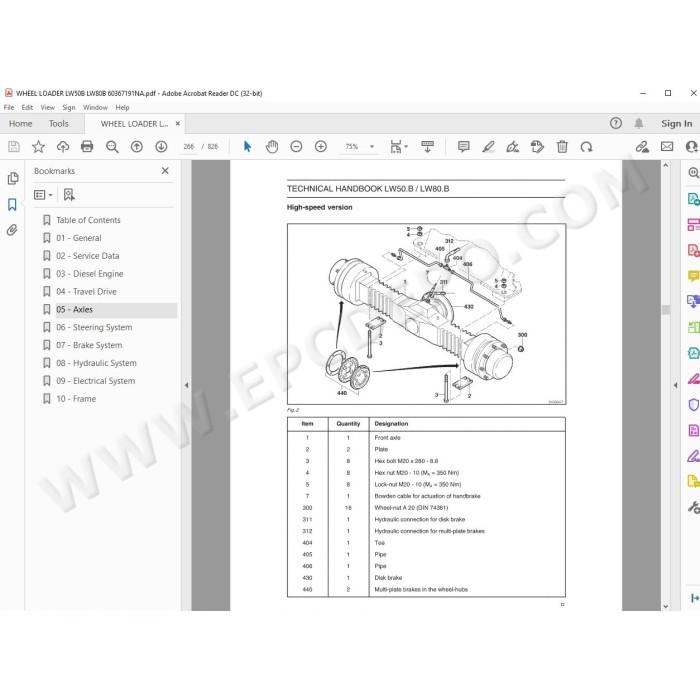
Task: Open the Table of Contents bookmark
Action: pos(88,220)
